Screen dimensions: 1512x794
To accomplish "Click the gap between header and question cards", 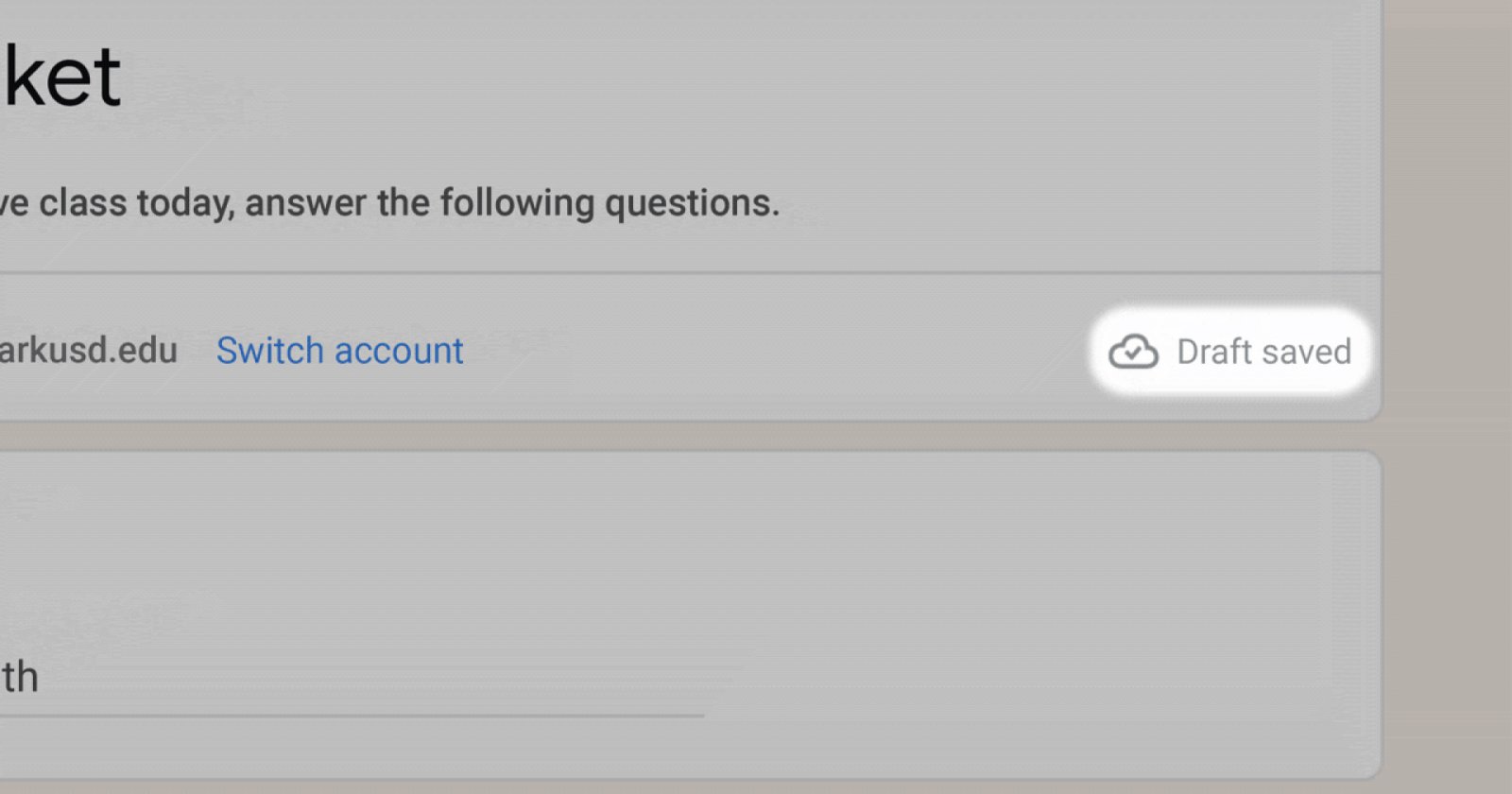I will point(661,436).
